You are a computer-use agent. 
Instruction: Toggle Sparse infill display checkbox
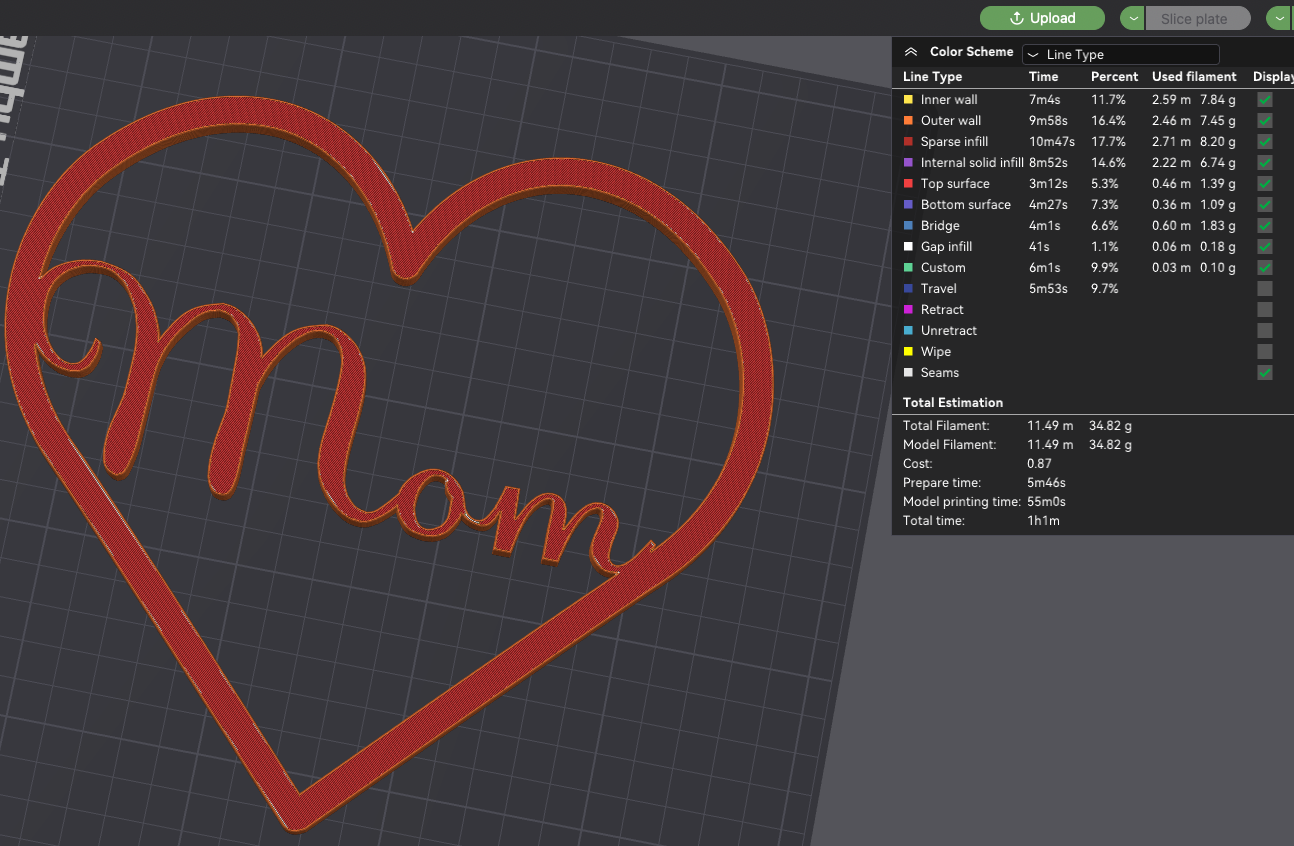1265,142
